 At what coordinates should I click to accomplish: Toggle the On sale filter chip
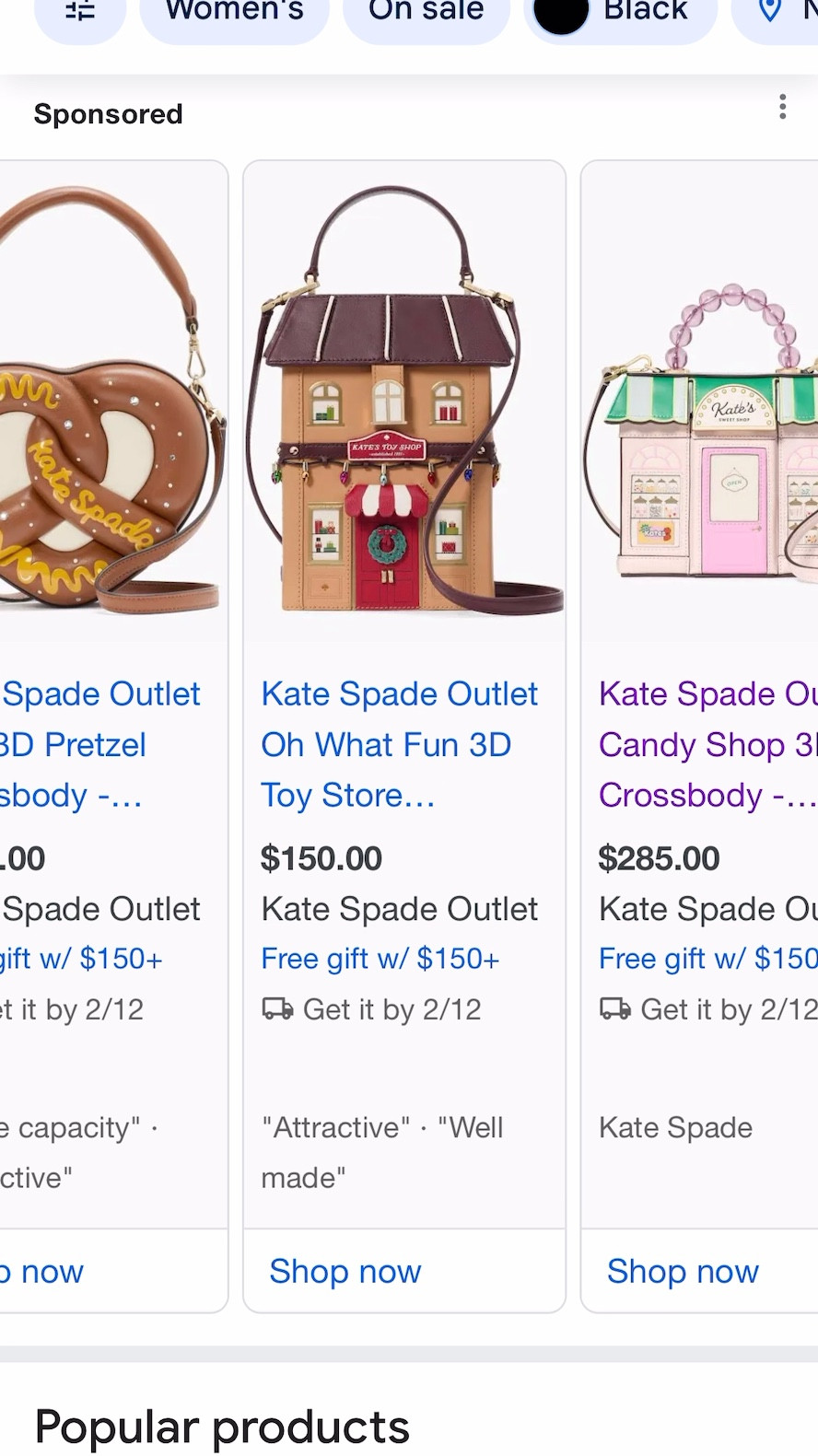tap(425, 13)
